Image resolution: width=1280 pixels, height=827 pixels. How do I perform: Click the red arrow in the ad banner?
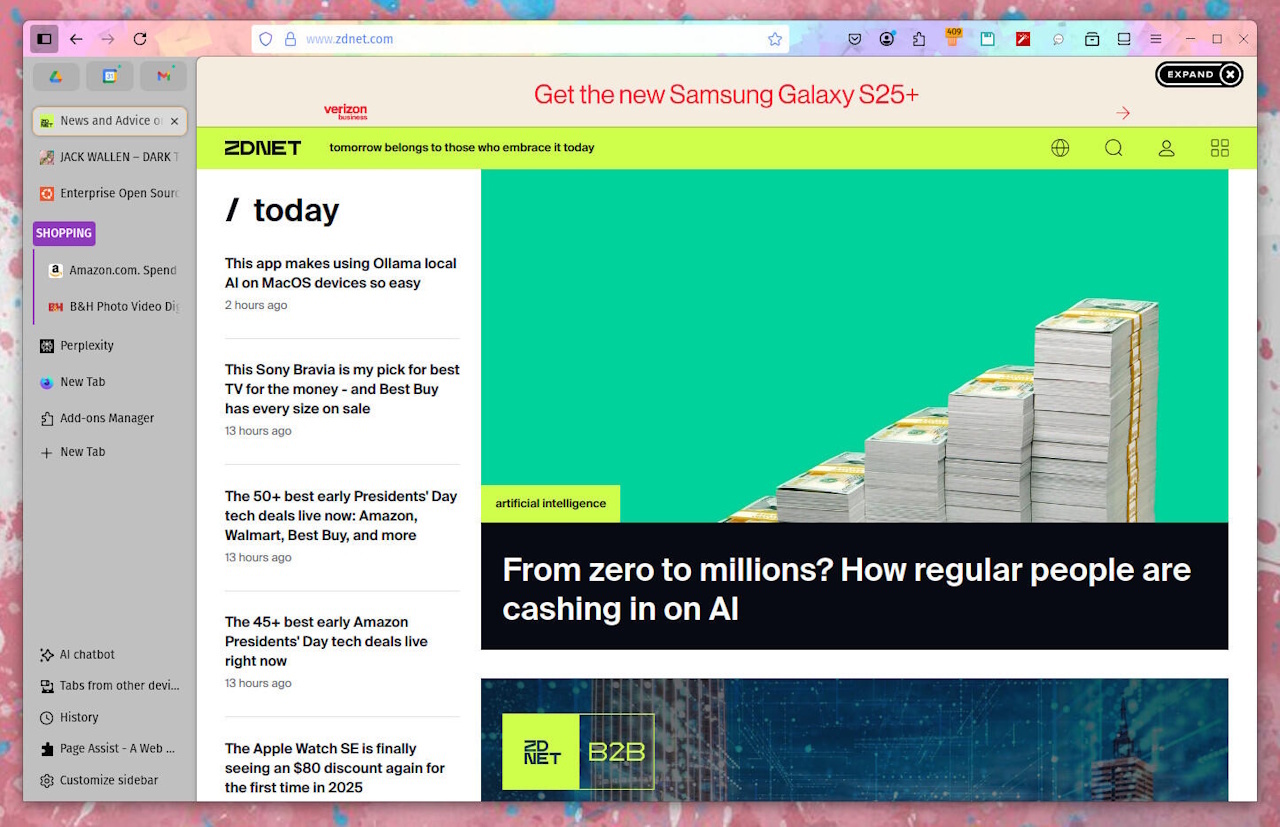(x=1123, y=113)
